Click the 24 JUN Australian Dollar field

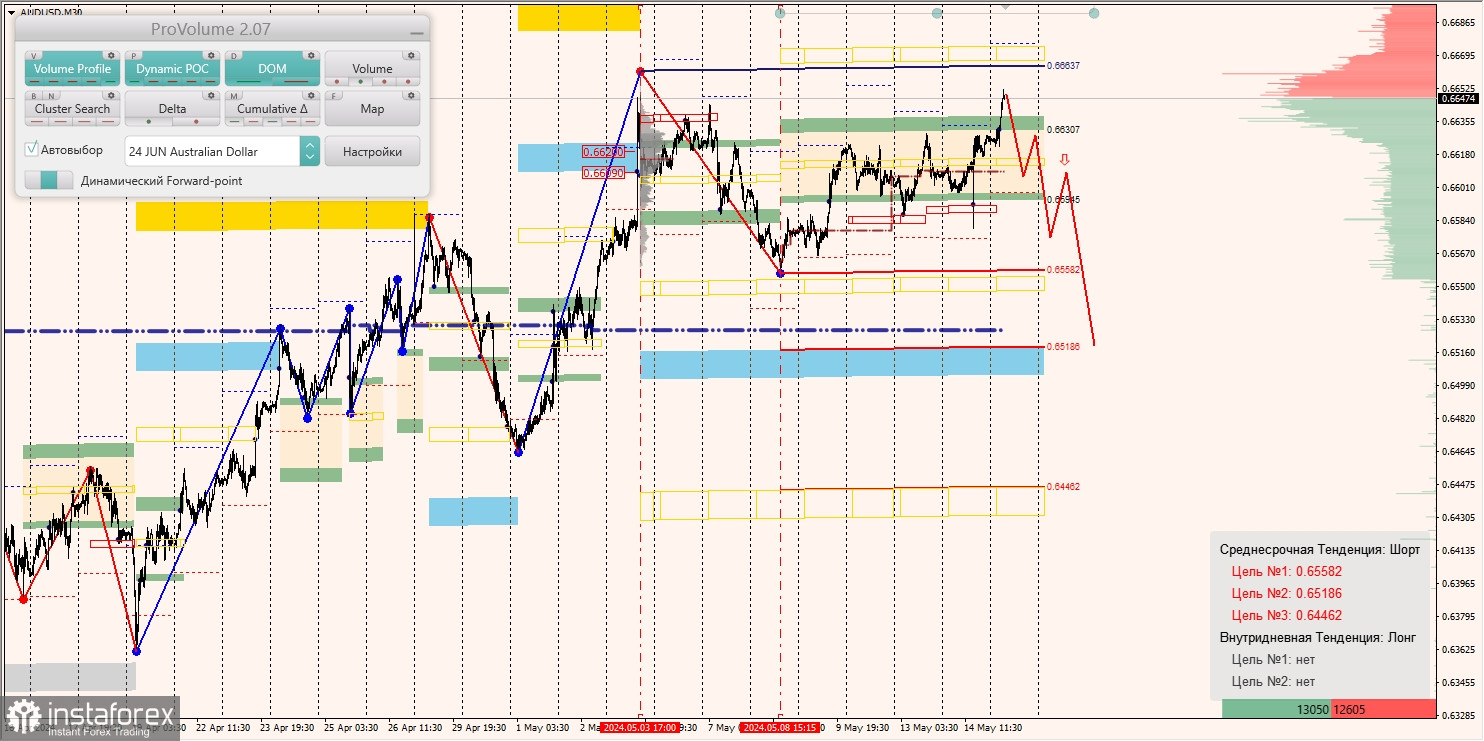coord(212,151)
